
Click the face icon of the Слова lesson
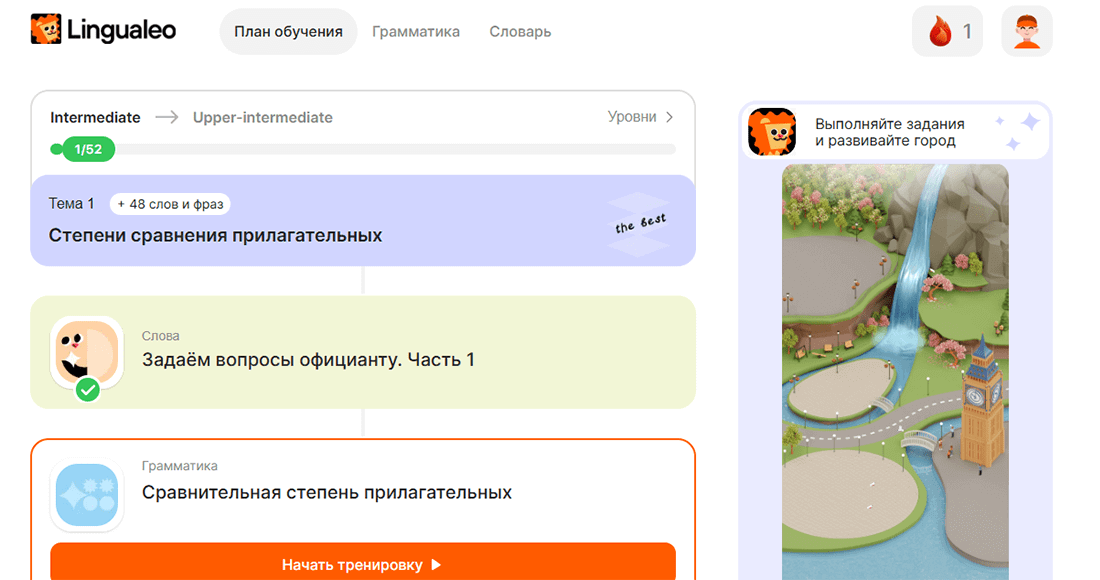tap(87, 352)
